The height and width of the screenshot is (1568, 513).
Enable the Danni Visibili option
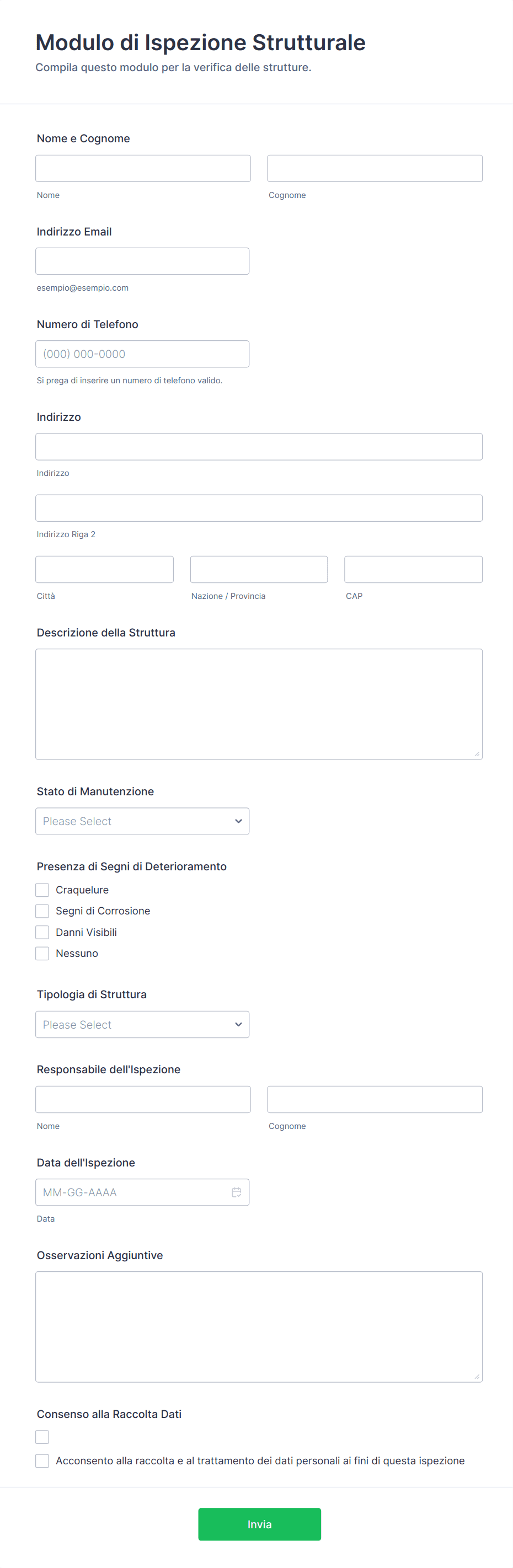coord(42,932)
